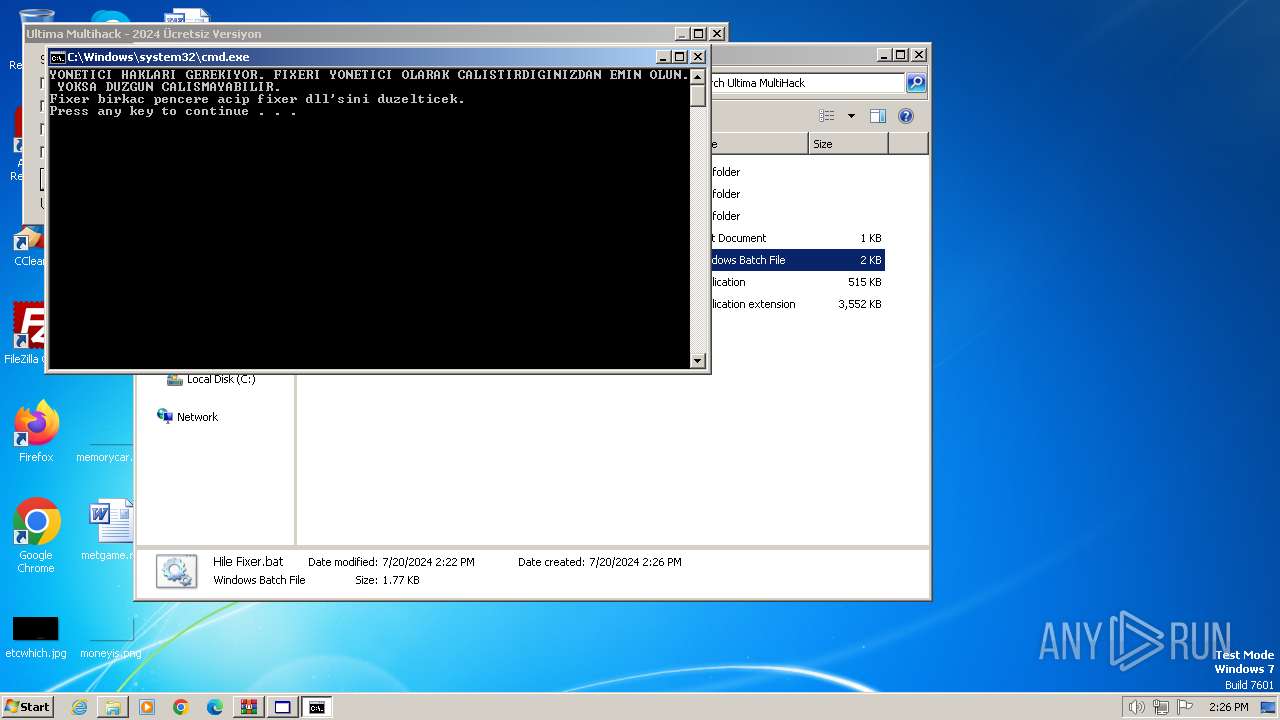1280x720 pixels.
Task: Select the 1 KB text document row
Action: (x=797, y=238)
